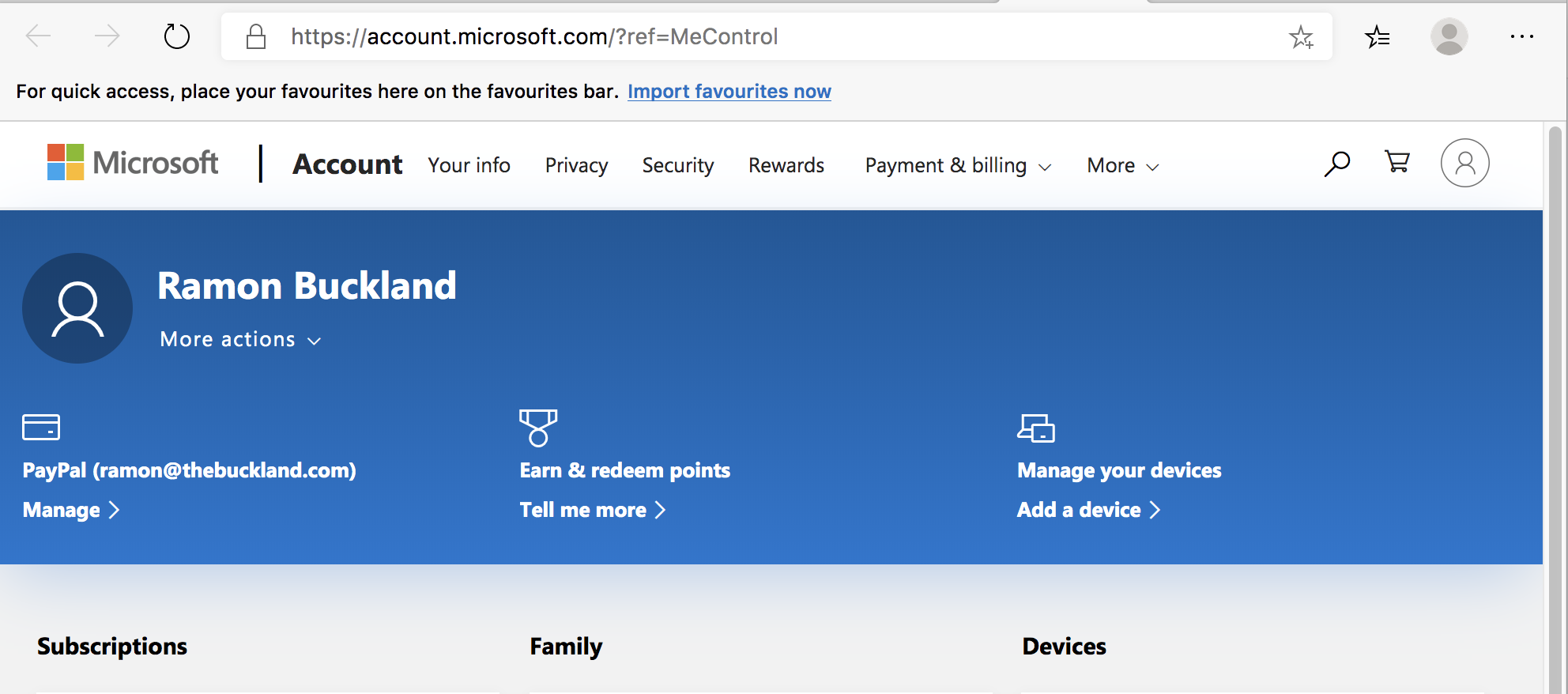Click the Microsoft logo
The width and height of the screenshot is (1568, 694).
pyautogui.click(x=133, y=163)
